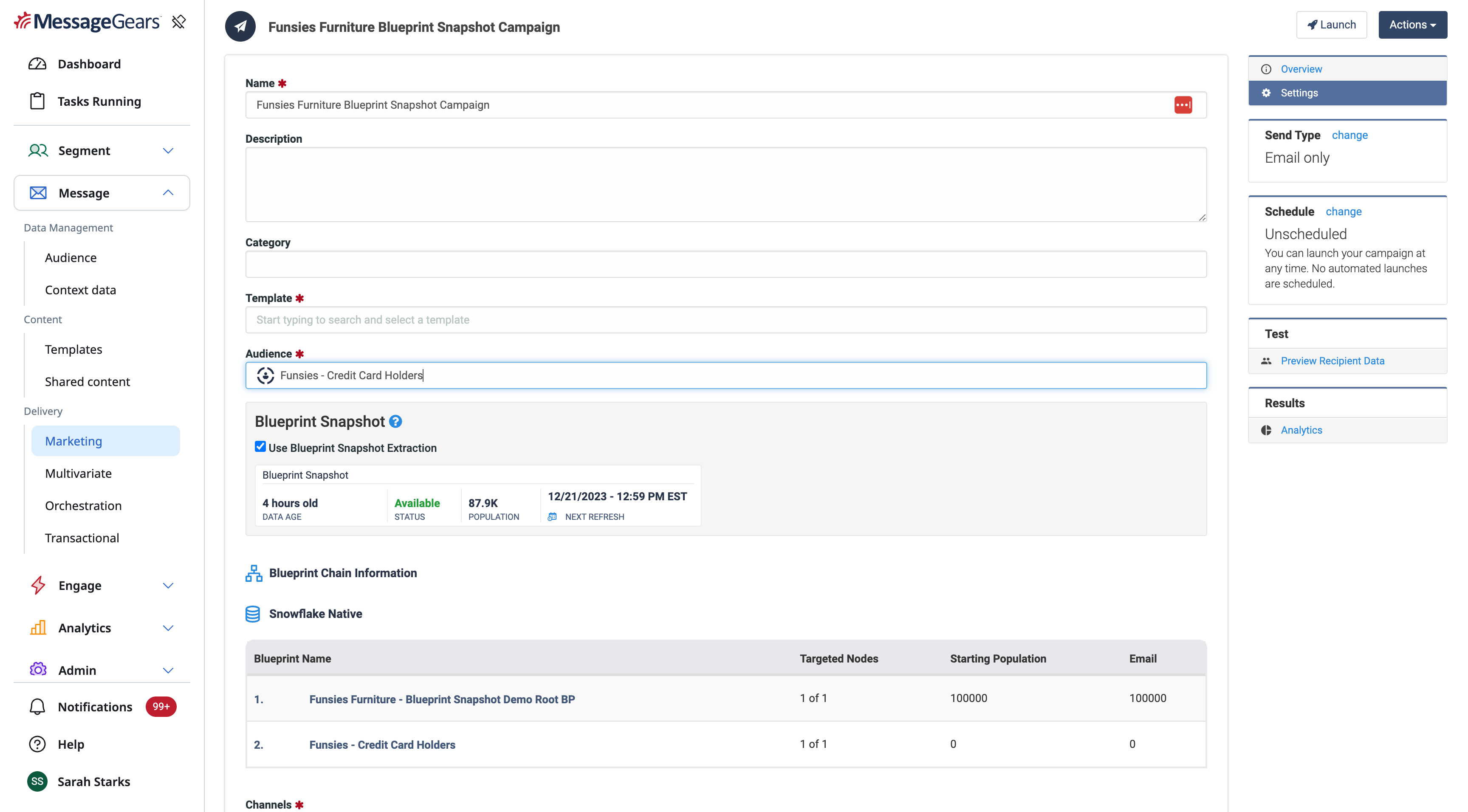Expand the Analytics menu chevron
The height and width of the screenshot is (812, 1468).
click(168, 629)
